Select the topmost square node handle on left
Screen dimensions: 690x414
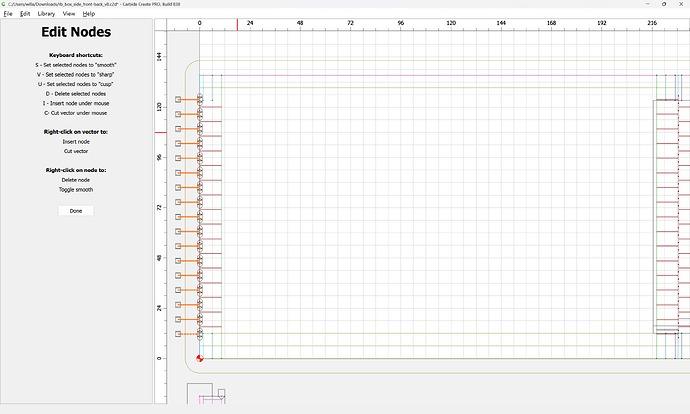tap(178, 100)
